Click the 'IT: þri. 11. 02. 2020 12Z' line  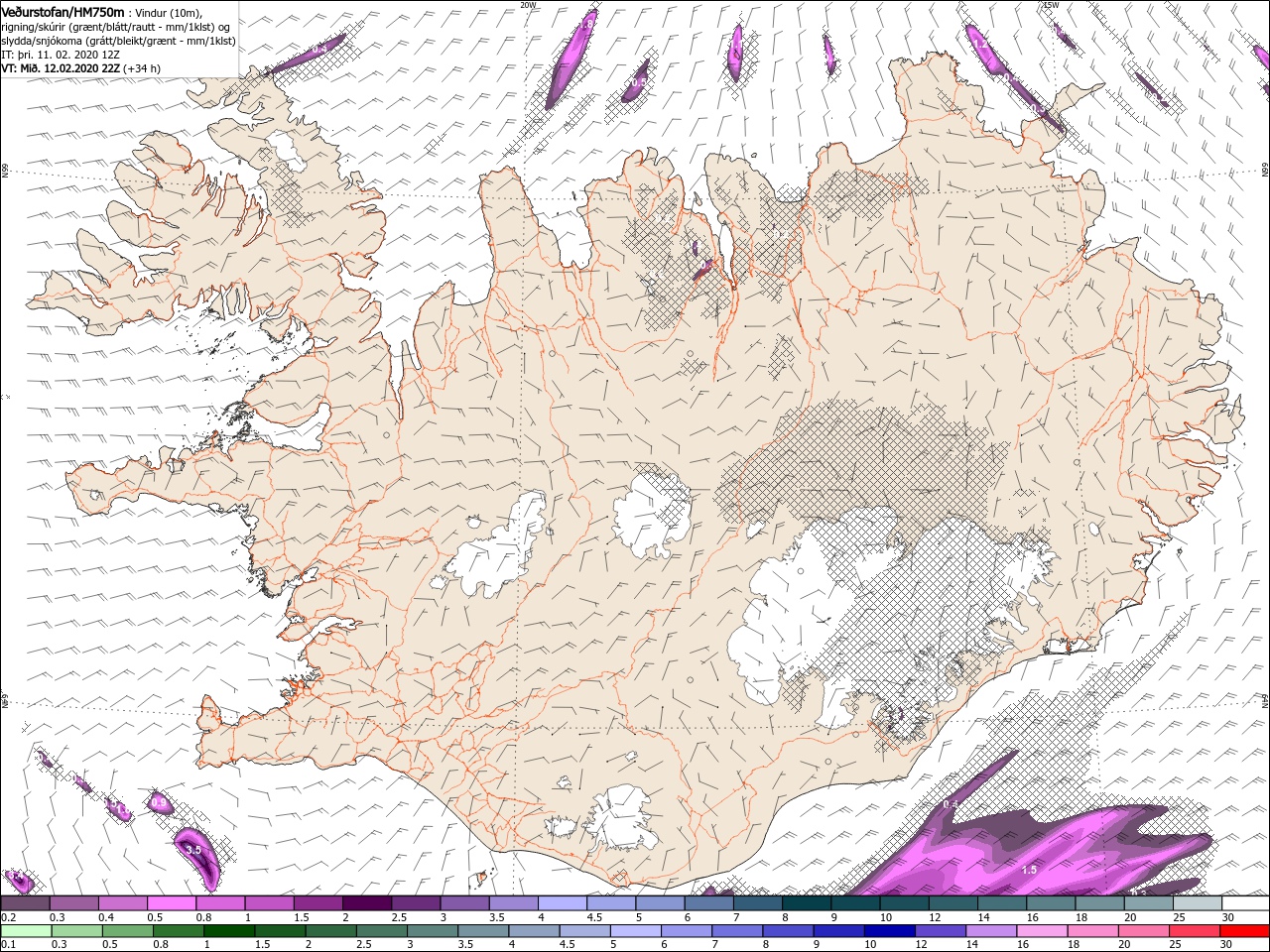[61, 55]
